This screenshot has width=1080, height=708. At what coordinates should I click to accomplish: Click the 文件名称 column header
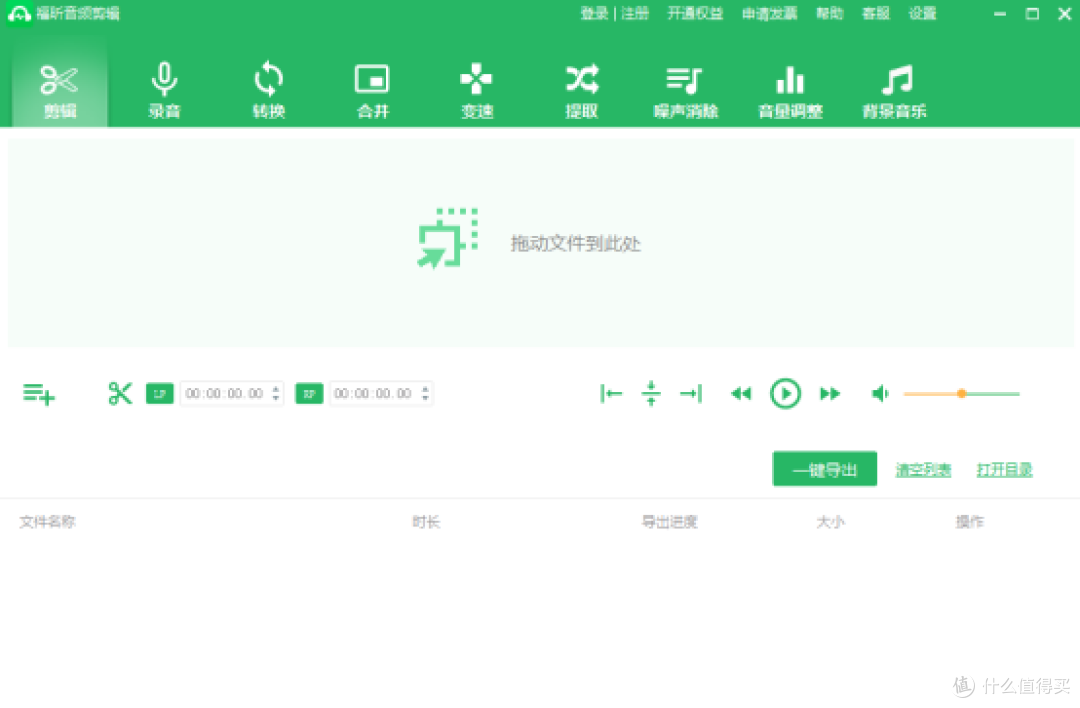coord(47,521)
